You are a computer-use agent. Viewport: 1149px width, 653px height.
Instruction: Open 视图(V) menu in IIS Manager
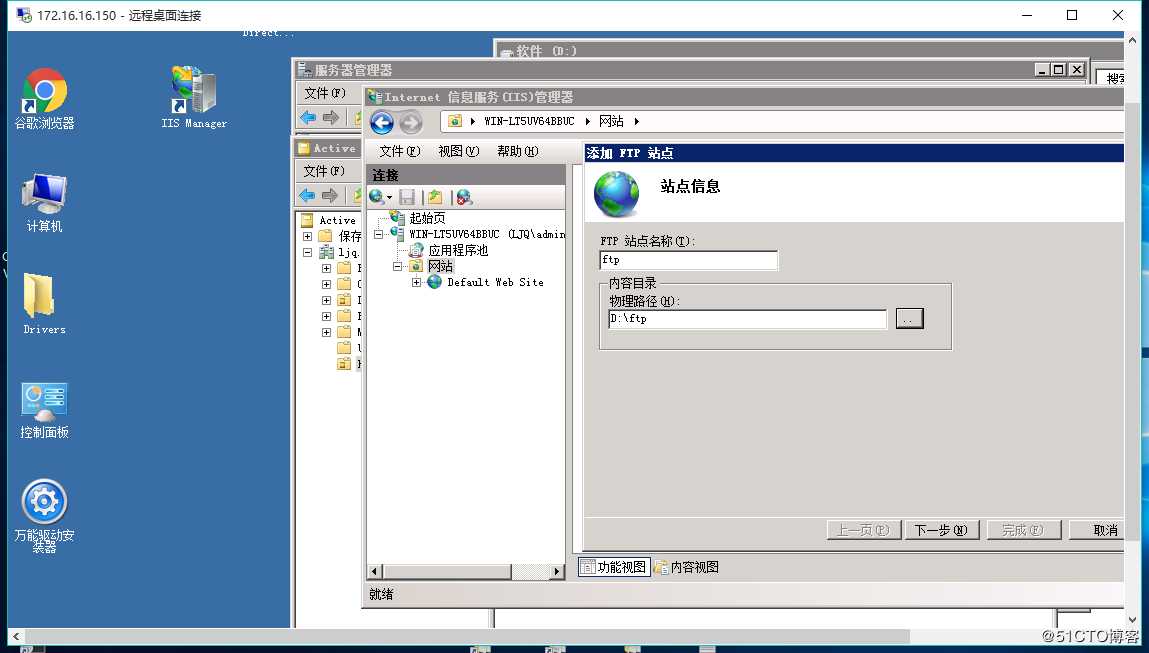[x=458, y=151]
